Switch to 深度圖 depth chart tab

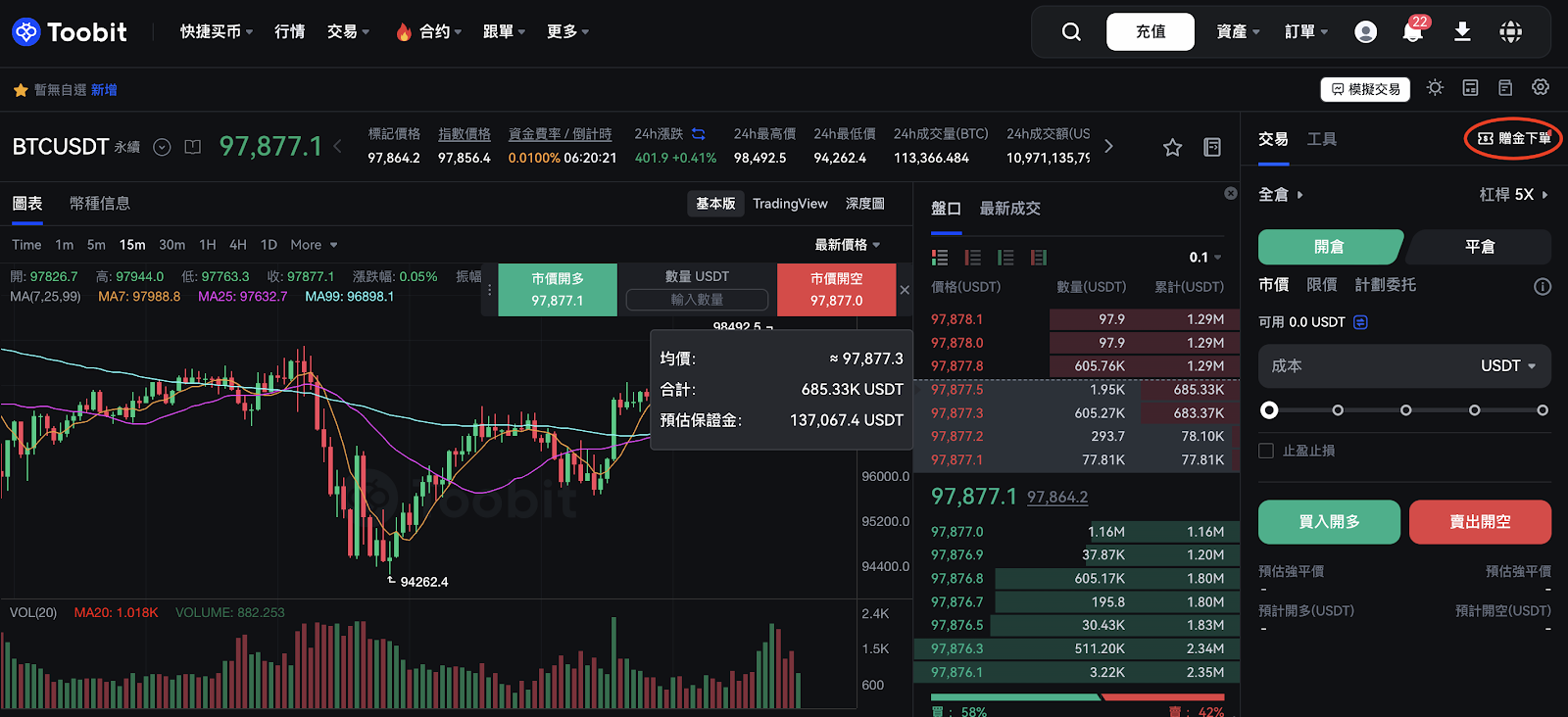(x=865, y=204)
